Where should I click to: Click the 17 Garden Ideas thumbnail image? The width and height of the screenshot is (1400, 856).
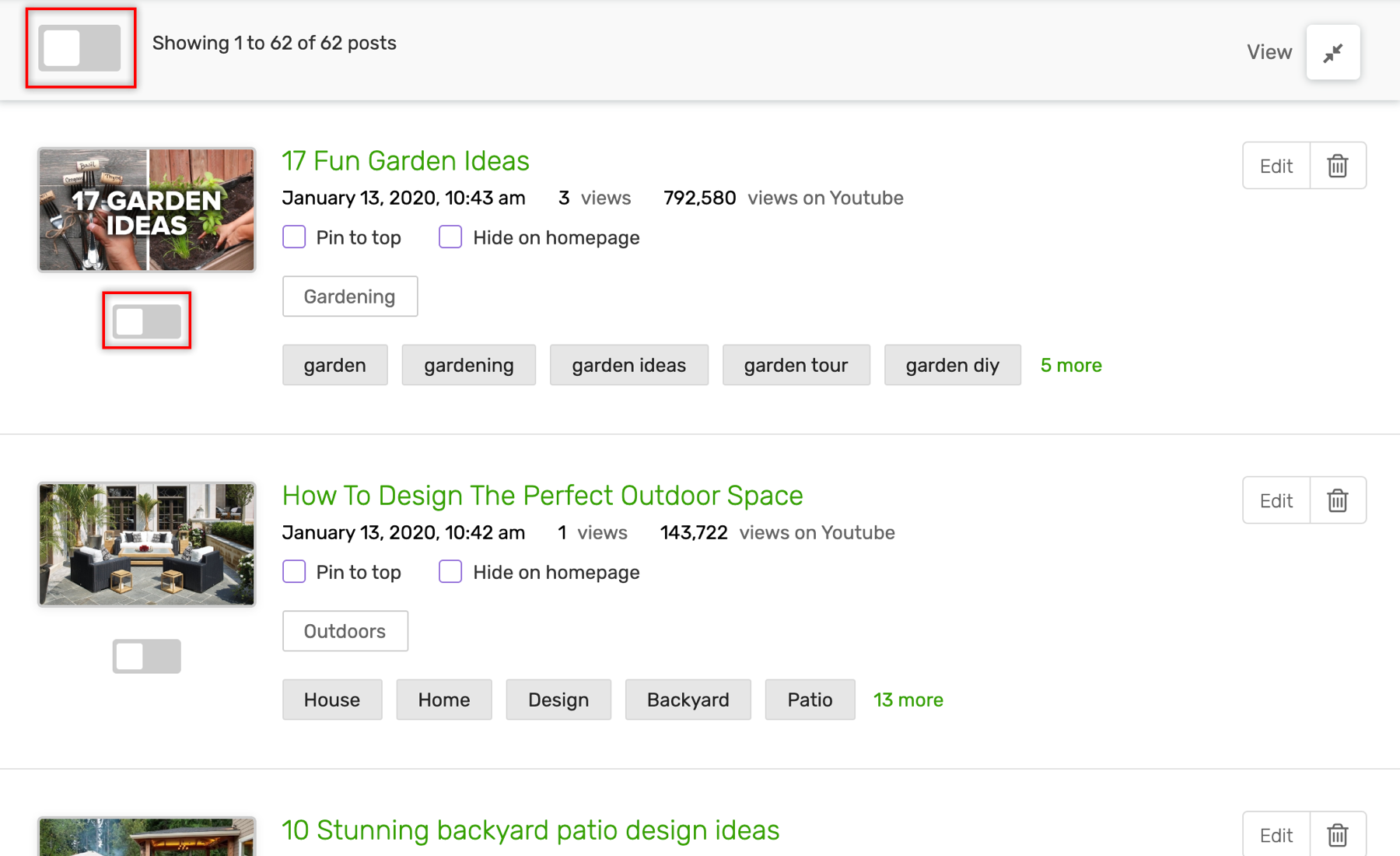147,210
